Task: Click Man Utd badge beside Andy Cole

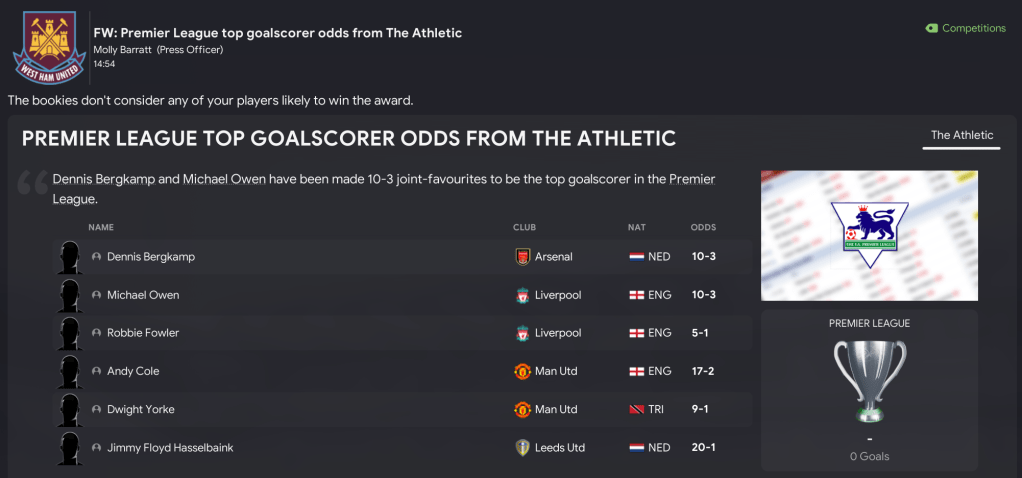Action: point(522,371)
